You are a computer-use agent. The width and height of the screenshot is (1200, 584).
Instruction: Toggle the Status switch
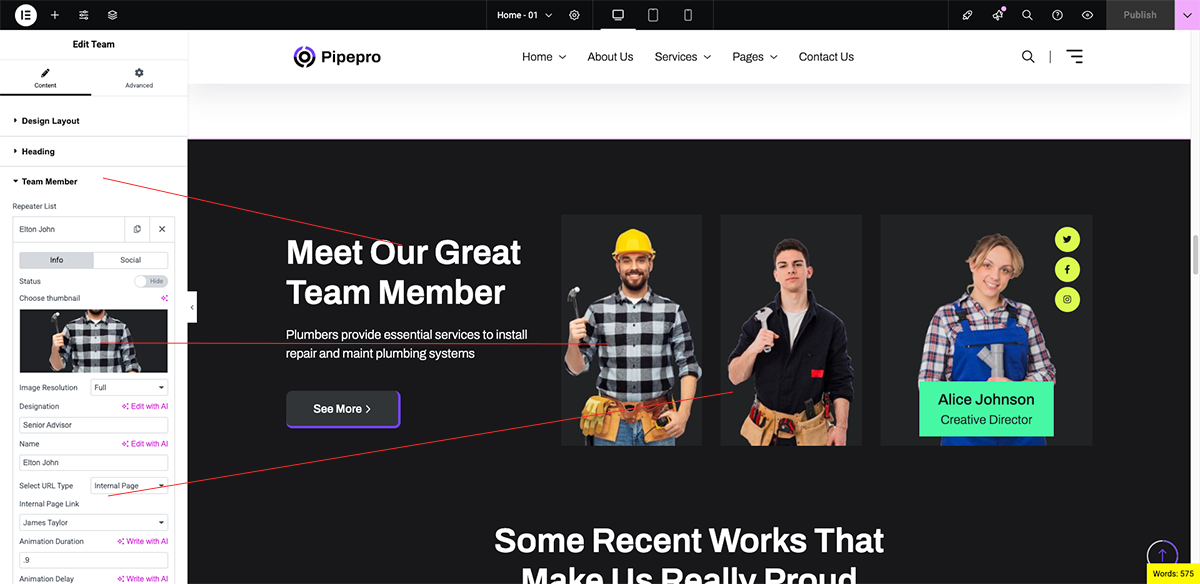(151, 282)
